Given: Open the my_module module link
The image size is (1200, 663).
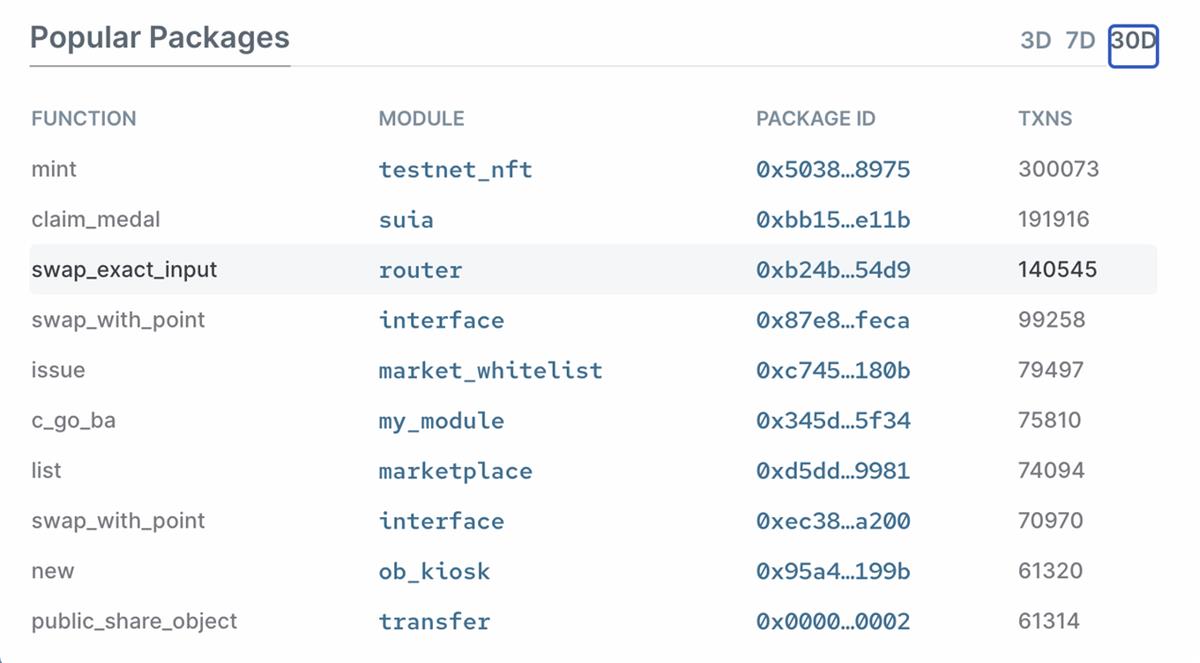Looking at the screenshot, I should (441, 421).
